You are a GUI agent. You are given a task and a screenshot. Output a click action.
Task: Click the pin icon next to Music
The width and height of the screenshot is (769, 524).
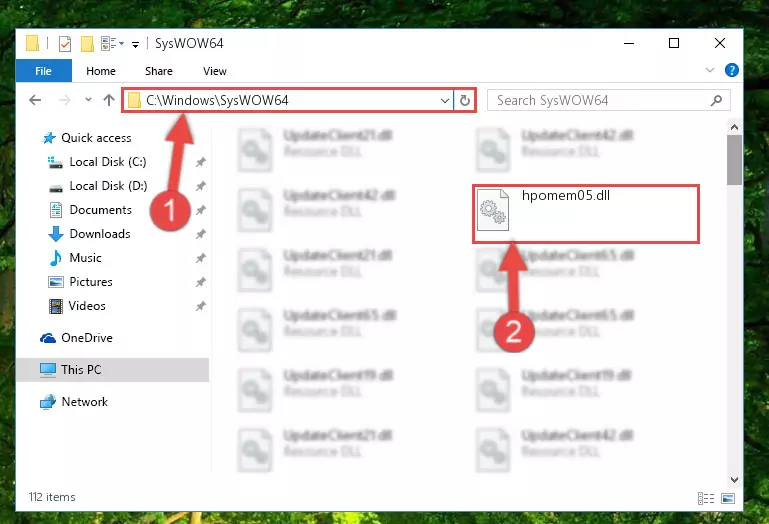tap(201, 258)
